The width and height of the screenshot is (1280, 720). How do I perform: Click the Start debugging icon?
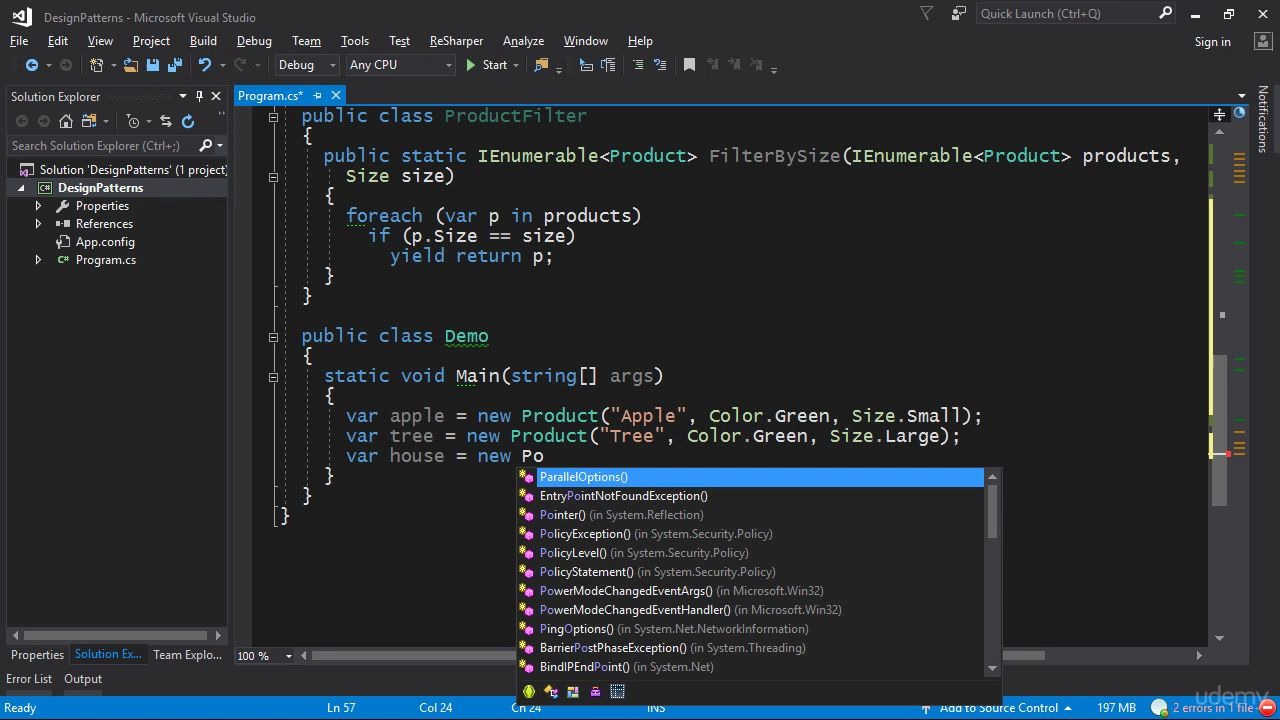coord(470,64)
